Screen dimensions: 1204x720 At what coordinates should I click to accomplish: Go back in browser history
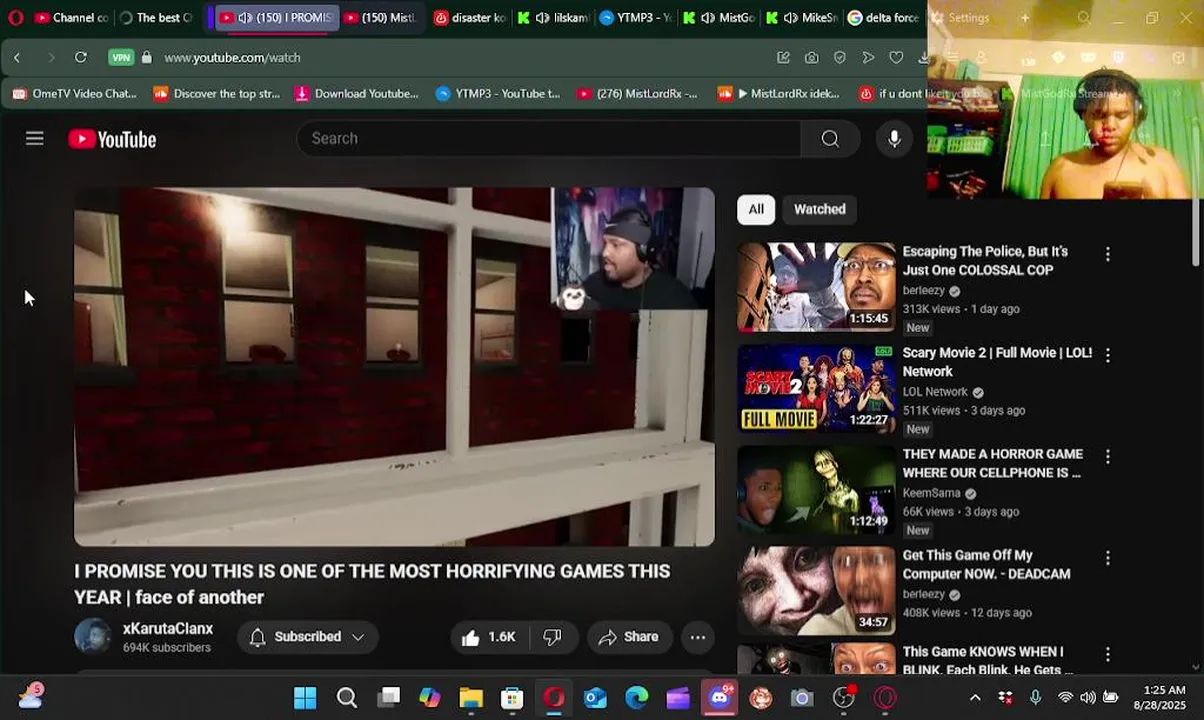pyautogui.click(x=17, y=58)
